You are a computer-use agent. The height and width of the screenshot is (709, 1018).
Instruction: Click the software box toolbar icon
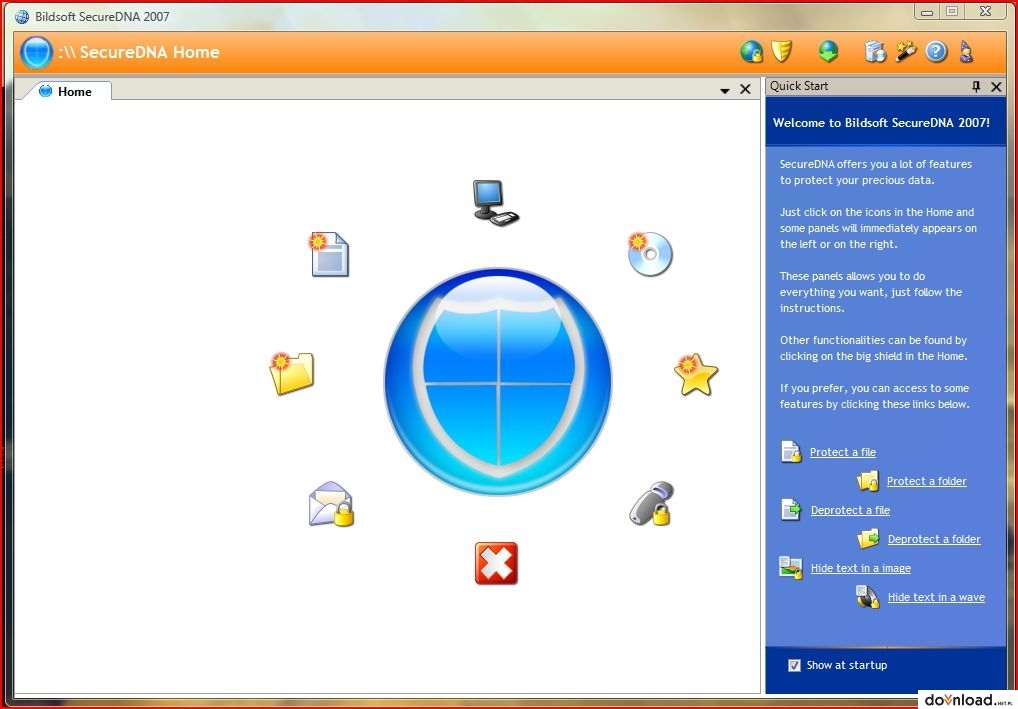tap(875, 52)
